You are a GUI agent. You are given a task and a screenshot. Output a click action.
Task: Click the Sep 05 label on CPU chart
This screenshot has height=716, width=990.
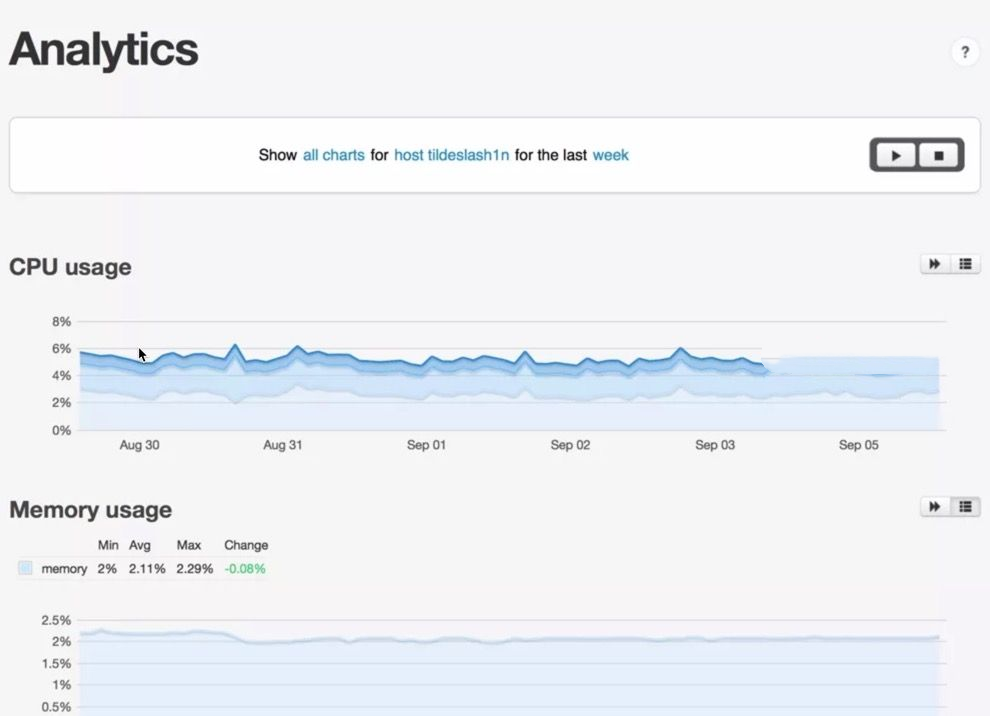click(x=858, y=445)
